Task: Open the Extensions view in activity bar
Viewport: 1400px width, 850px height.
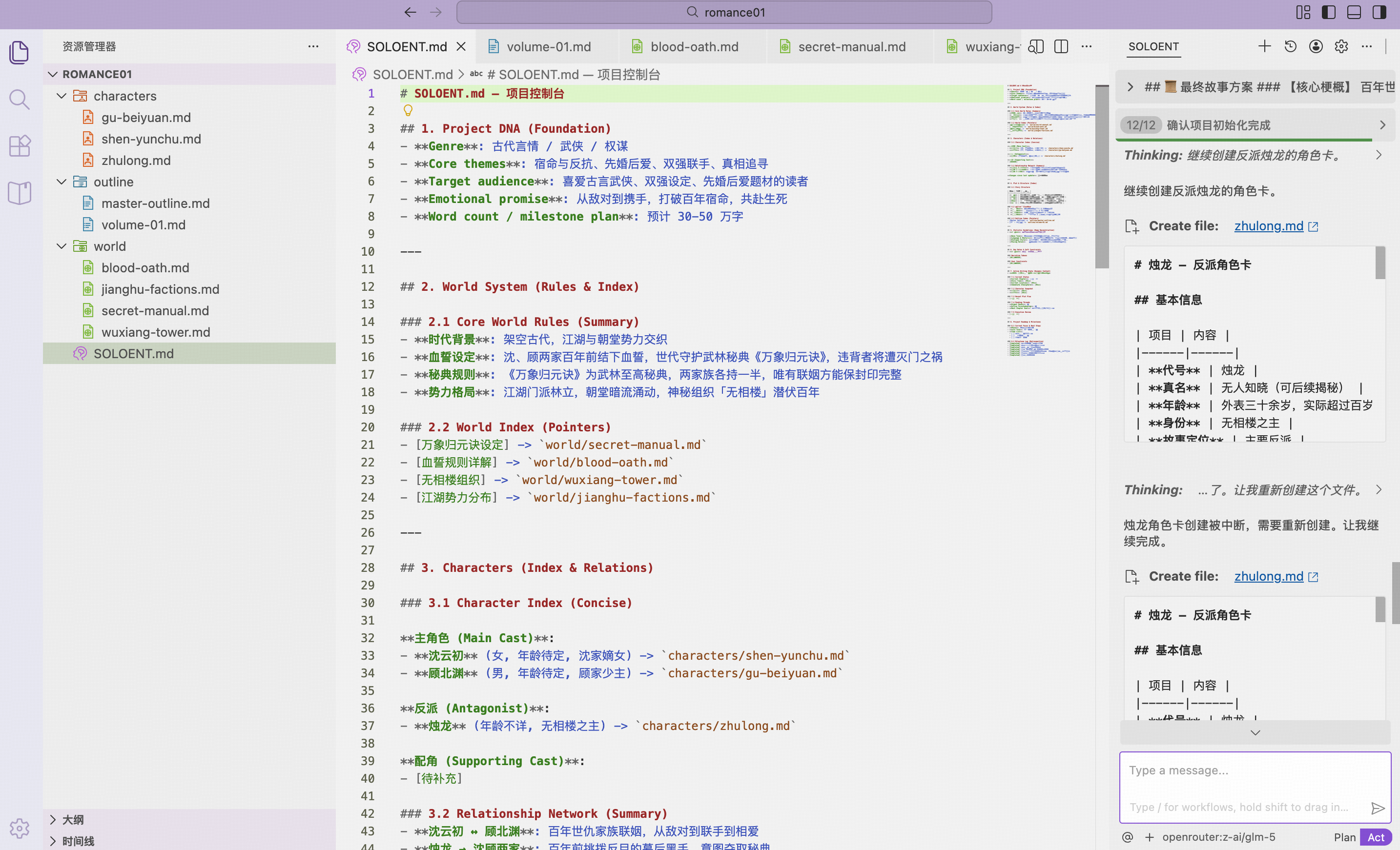Action: pos(20,146)
